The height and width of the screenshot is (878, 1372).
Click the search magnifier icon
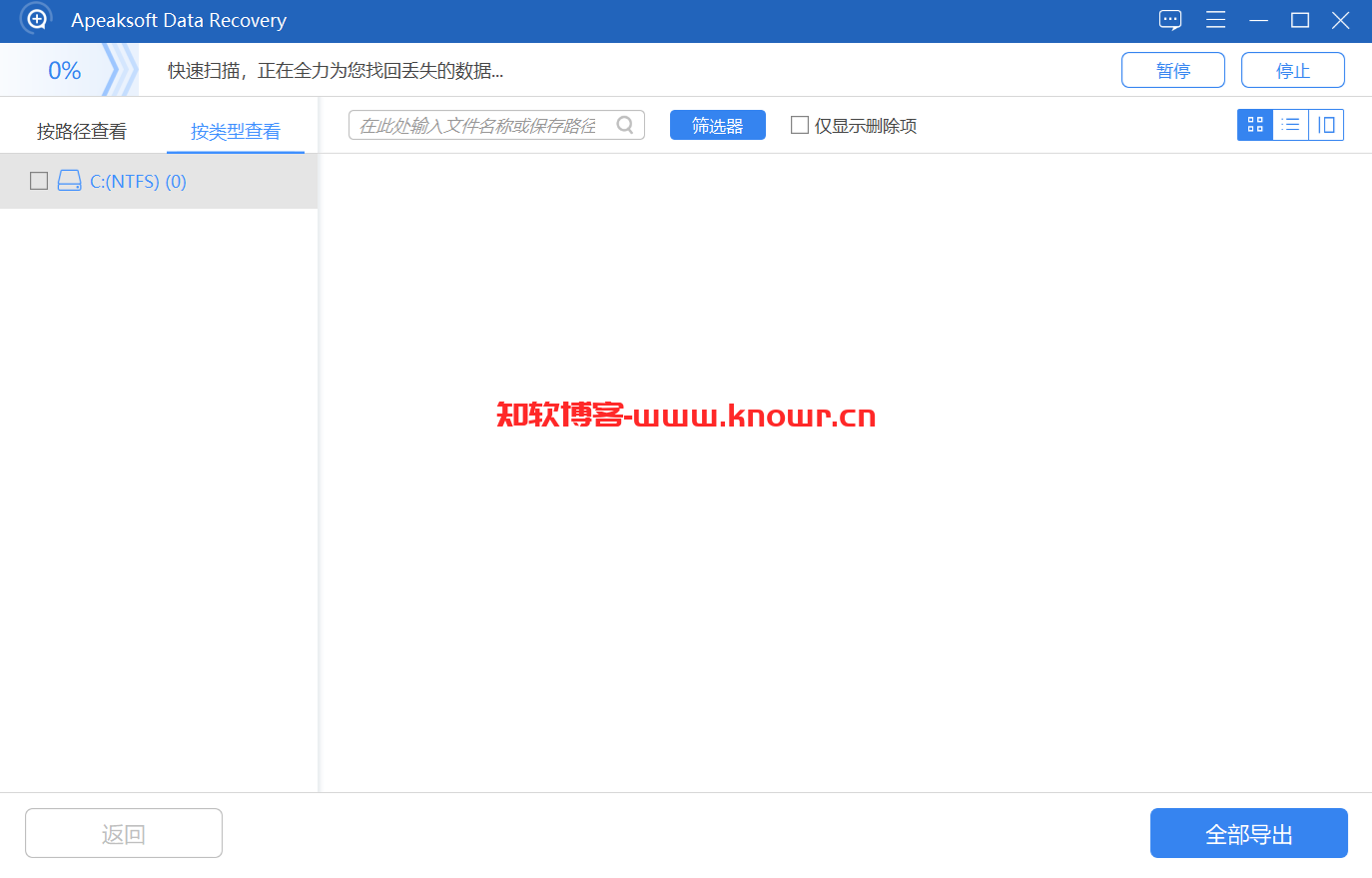click(625, 125)
